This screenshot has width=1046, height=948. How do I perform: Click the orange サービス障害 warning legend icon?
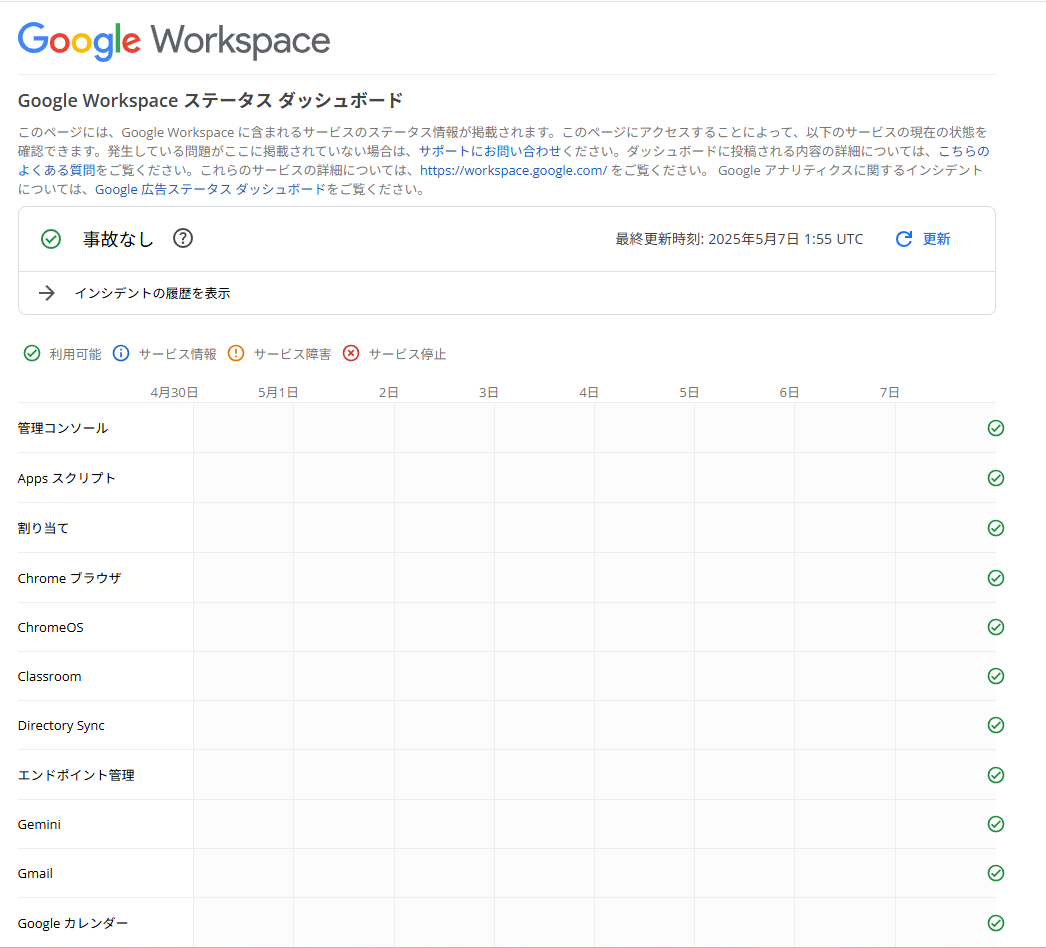236,353
